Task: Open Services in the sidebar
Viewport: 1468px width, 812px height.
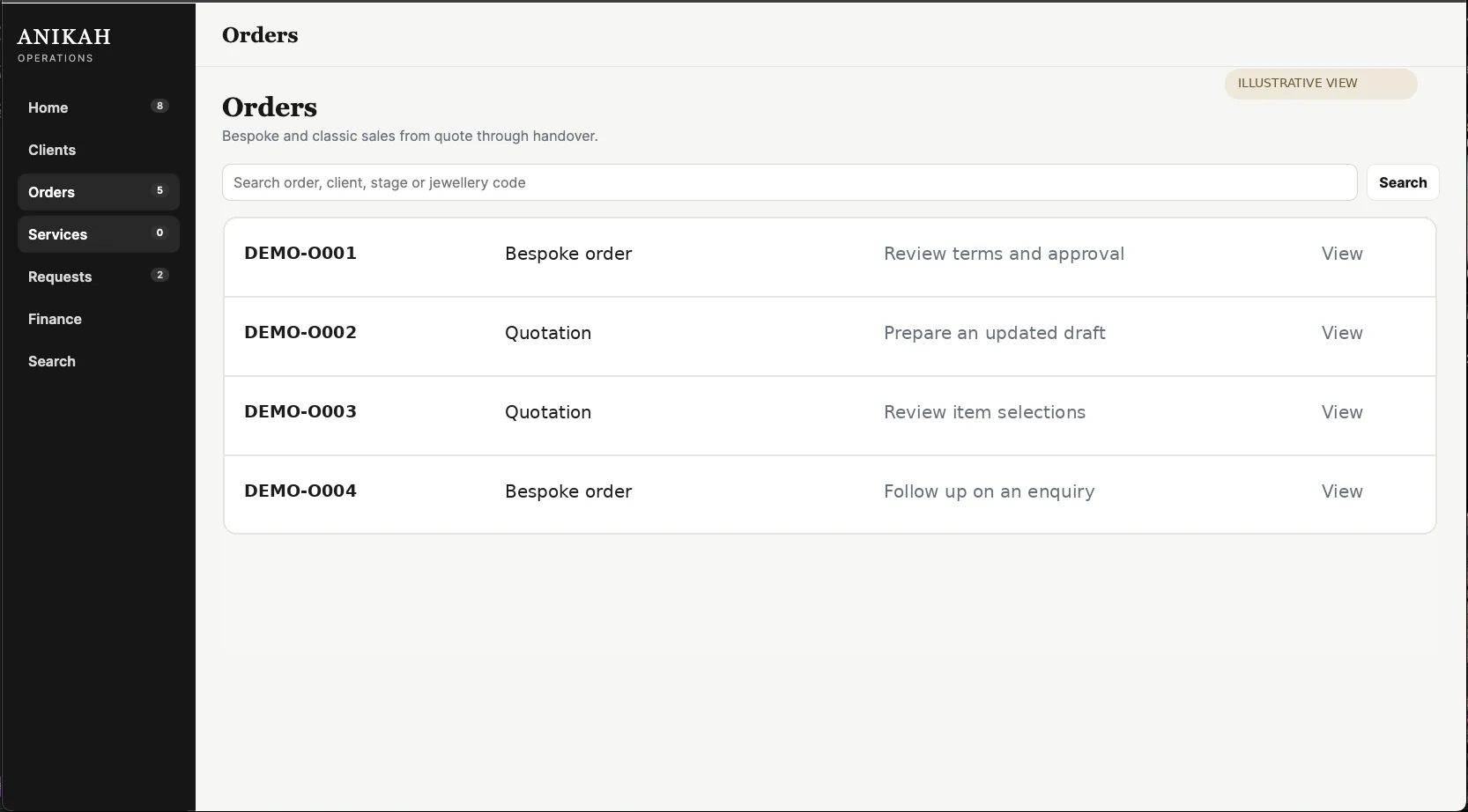Action: click(x=98, y=234)
